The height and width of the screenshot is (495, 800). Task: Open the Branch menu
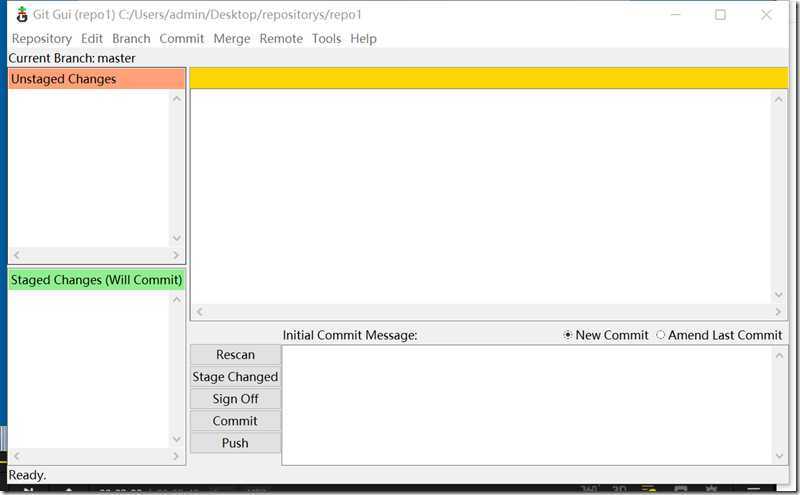(x=131, y=39)
